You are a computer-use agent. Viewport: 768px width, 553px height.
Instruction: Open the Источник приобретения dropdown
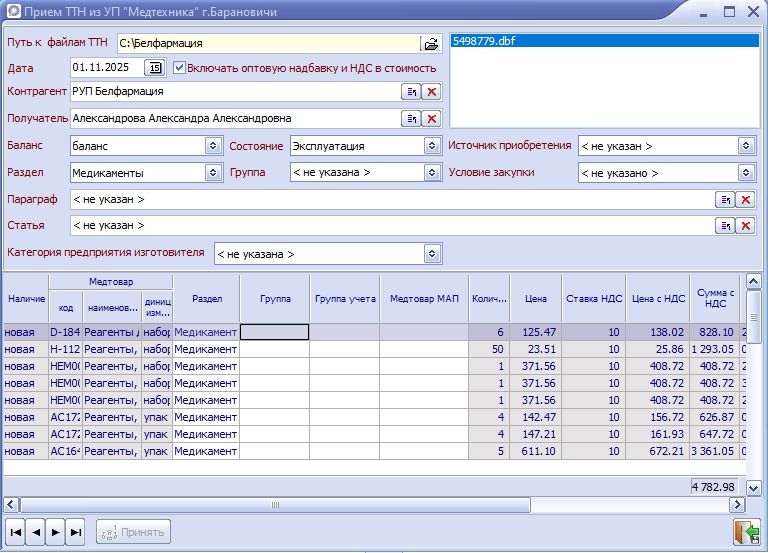[746, 146]
